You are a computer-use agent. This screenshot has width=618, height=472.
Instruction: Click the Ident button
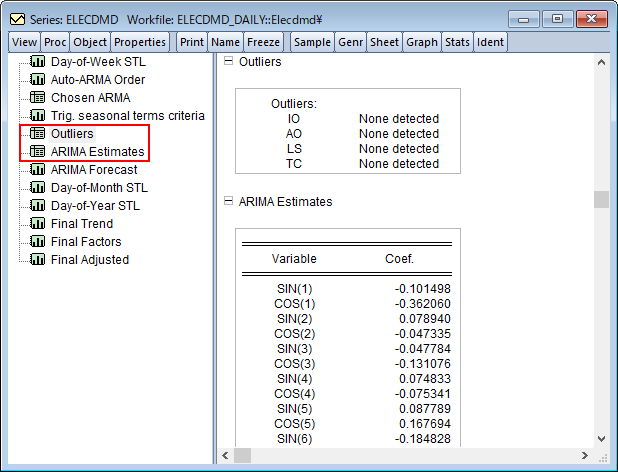click(x=490, y=42)
